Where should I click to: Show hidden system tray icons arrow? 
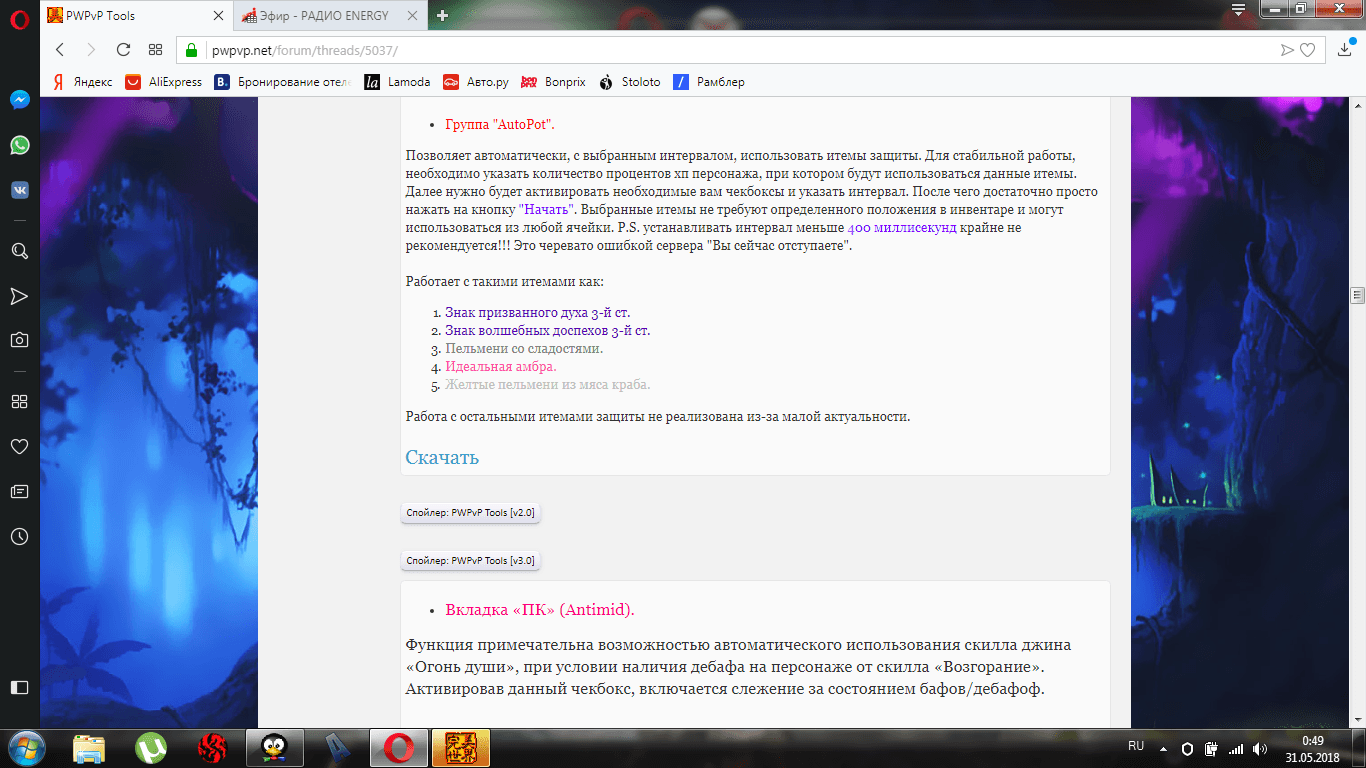tap(1162, 748)
